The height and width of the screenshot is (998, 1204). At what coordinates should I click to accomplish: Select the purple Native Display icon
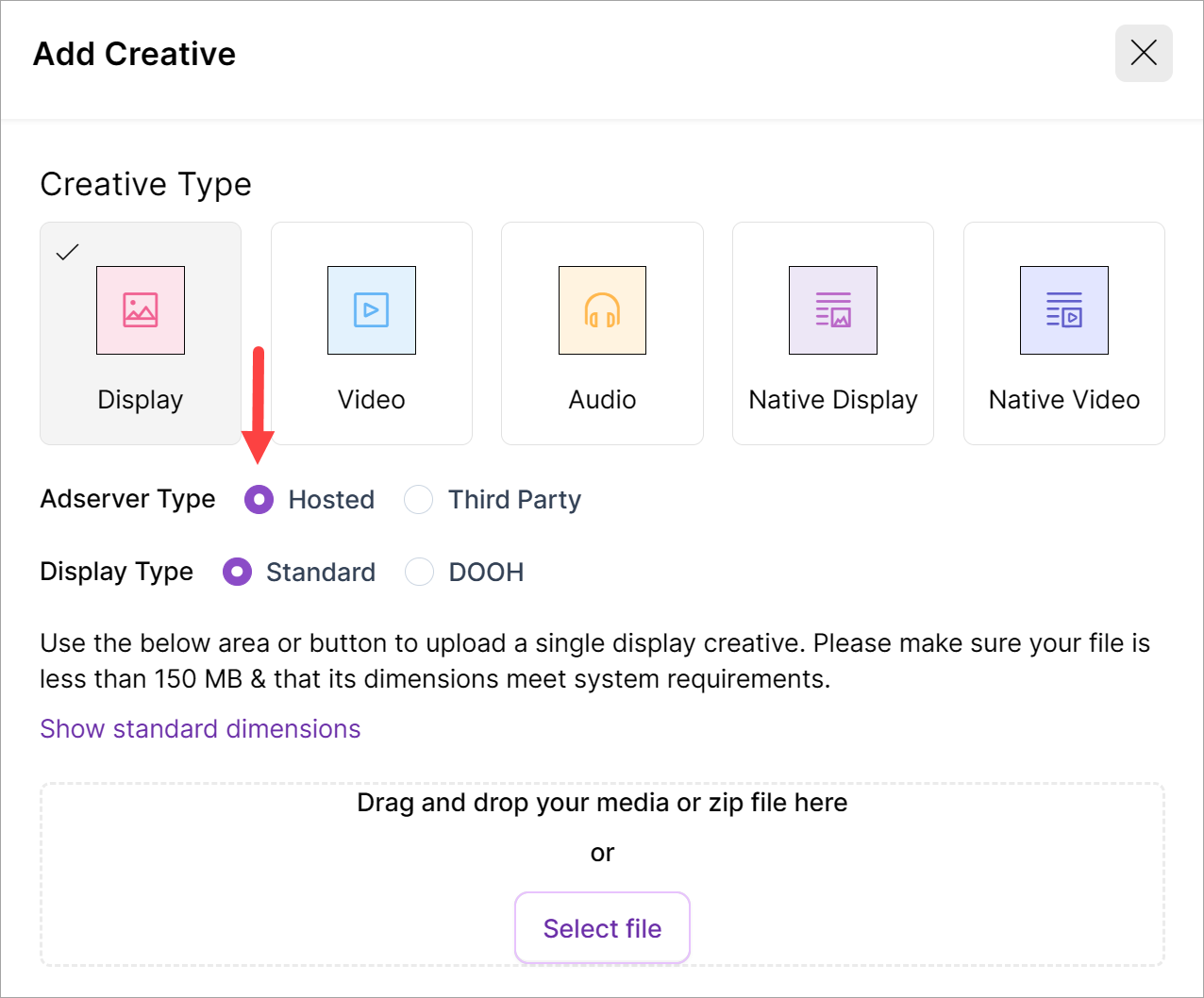(832, 310)
